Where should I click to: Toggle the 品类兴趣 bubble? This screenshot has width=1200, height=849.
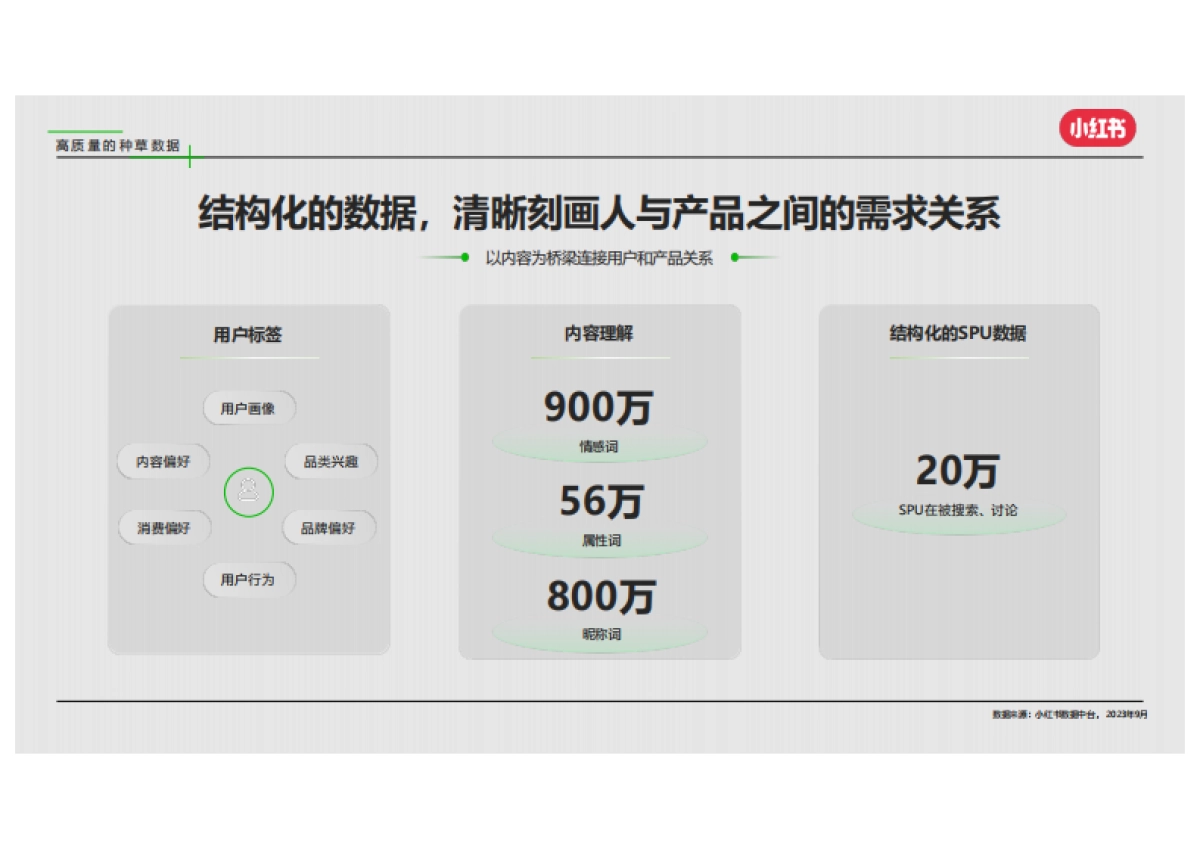click(x=331, y=462)
